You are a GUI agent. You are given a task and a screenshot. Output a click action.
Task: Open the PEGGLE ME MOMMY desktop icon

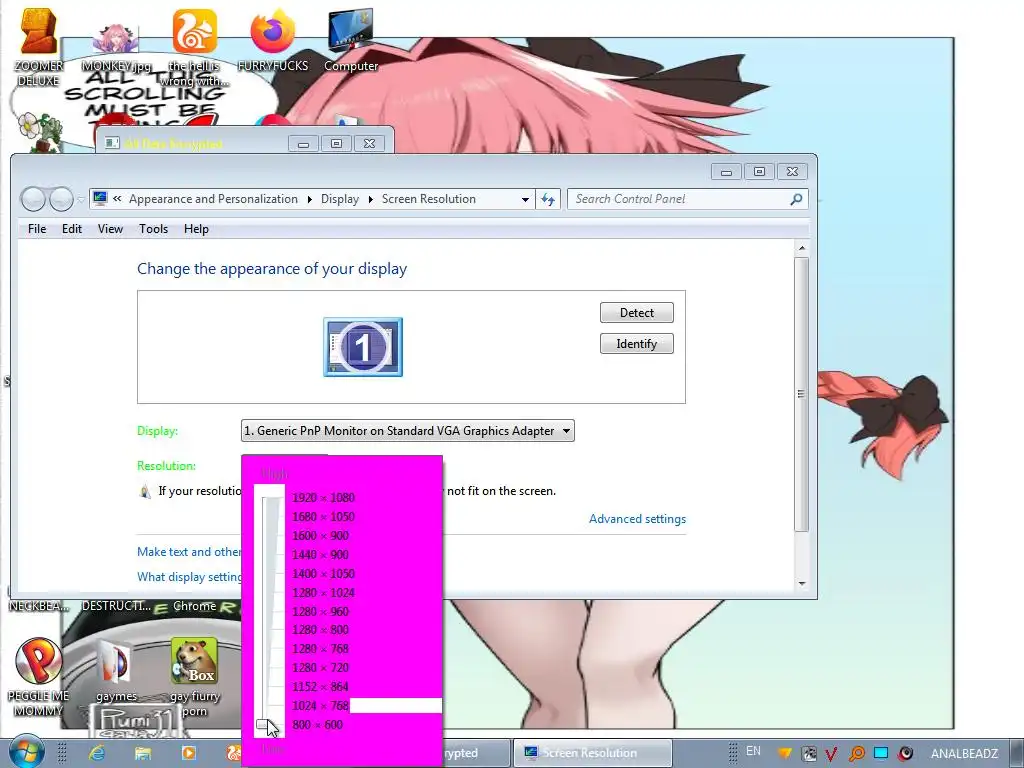(38, 677)
